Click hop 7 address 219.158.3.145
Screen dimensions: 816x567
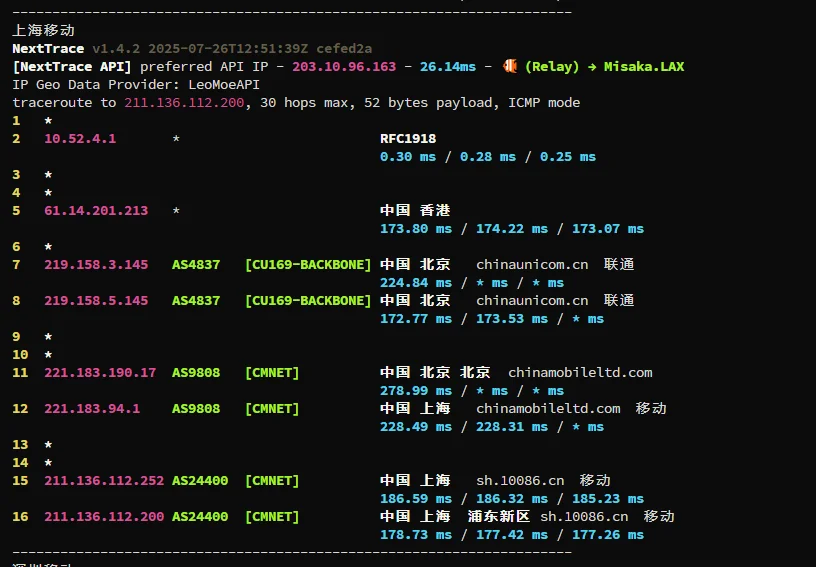[96, 264]
